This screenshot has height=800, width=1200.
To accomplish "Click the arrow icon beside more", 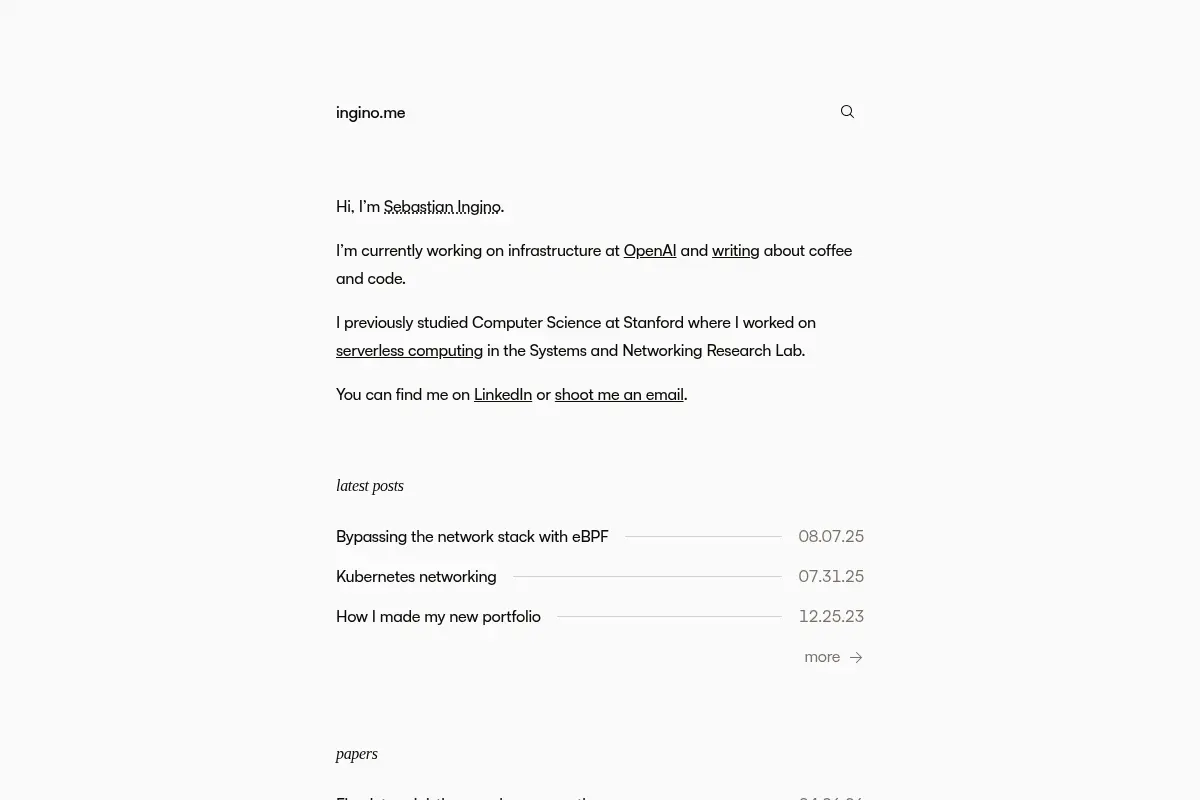I will click(856, 657).
